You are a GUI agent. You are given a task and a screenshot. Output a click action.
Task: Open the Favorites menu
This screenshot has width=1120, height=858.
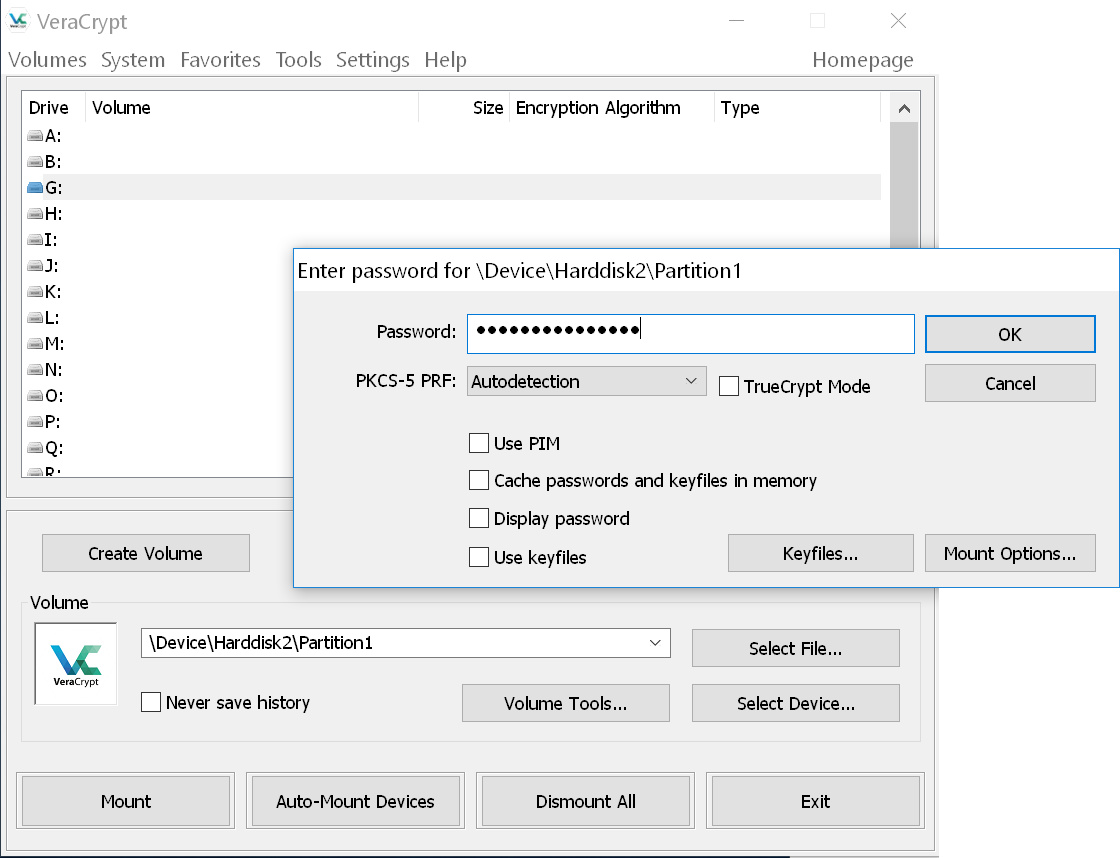220,60
